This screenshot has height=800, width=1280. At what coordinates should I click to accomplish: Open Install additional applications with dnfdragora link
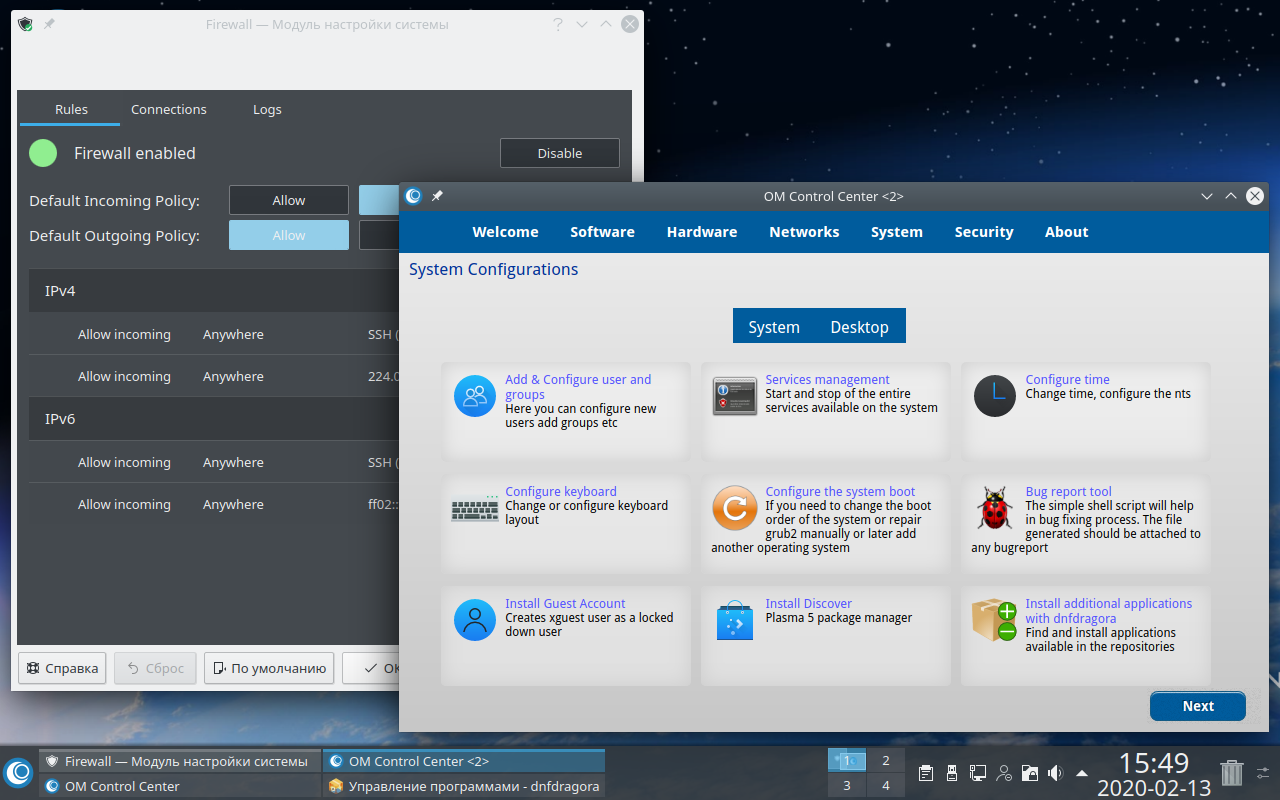pos(1108,611)
